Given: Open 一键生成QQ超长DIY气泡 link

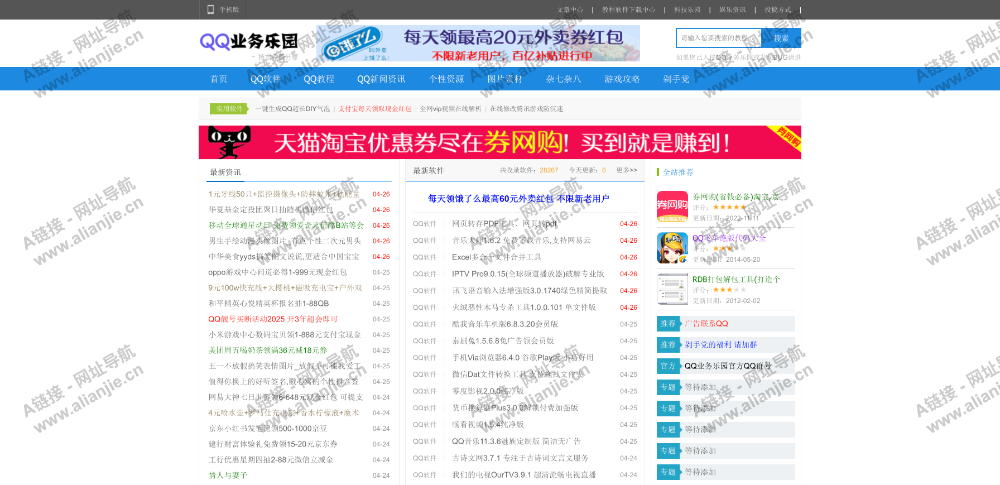Looking at the screenshot, I should tap(293, 109).
